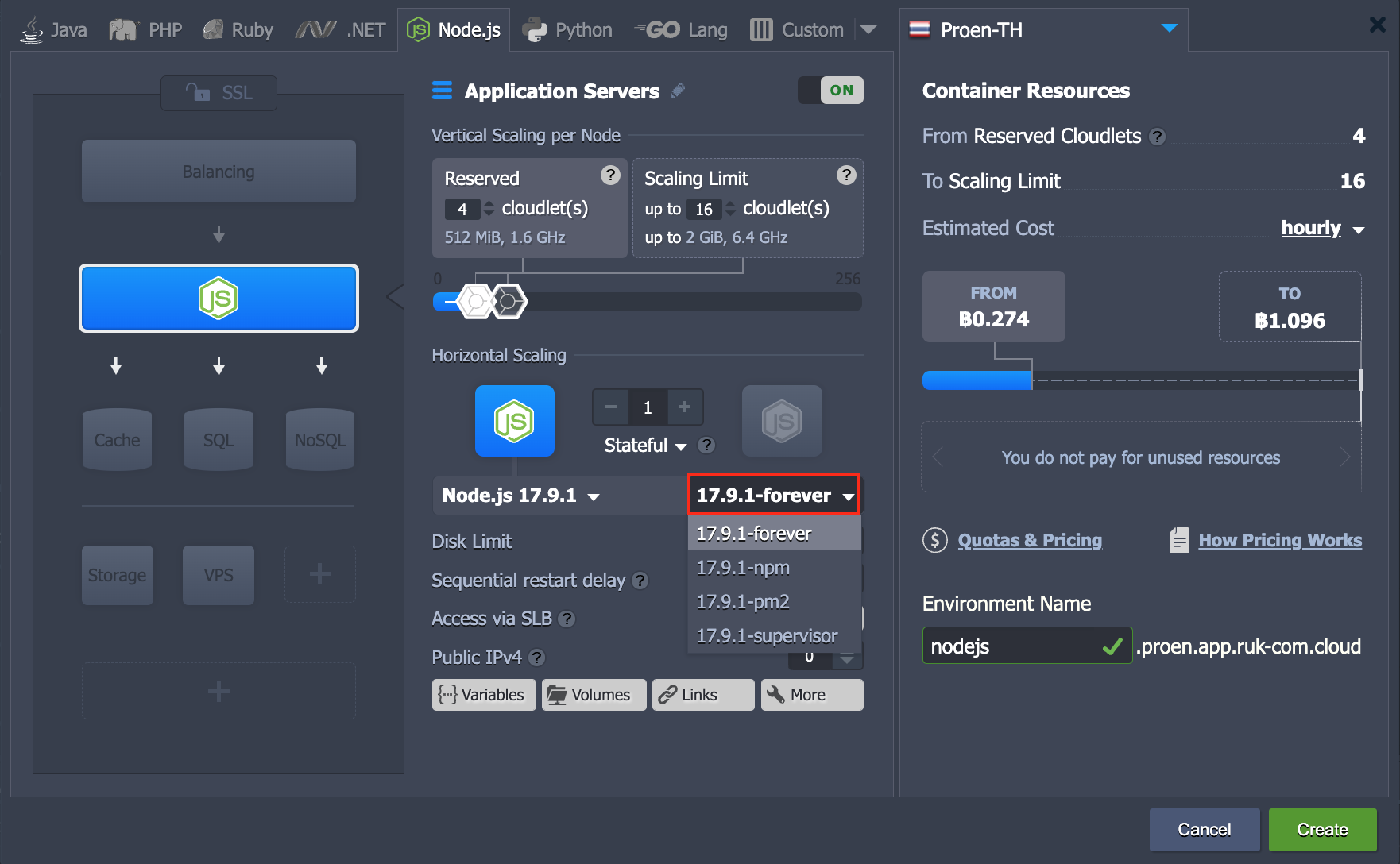Pick the 17.9.1-pm2 option
1400x864 pixels.
(x=774, y=602)
